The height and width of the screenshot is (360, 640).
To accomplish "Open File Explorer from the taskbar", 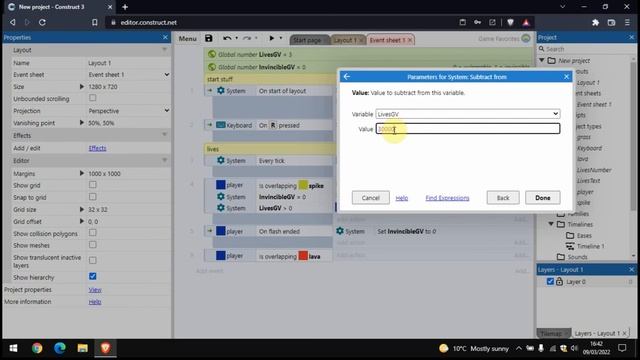I will 82,348.
